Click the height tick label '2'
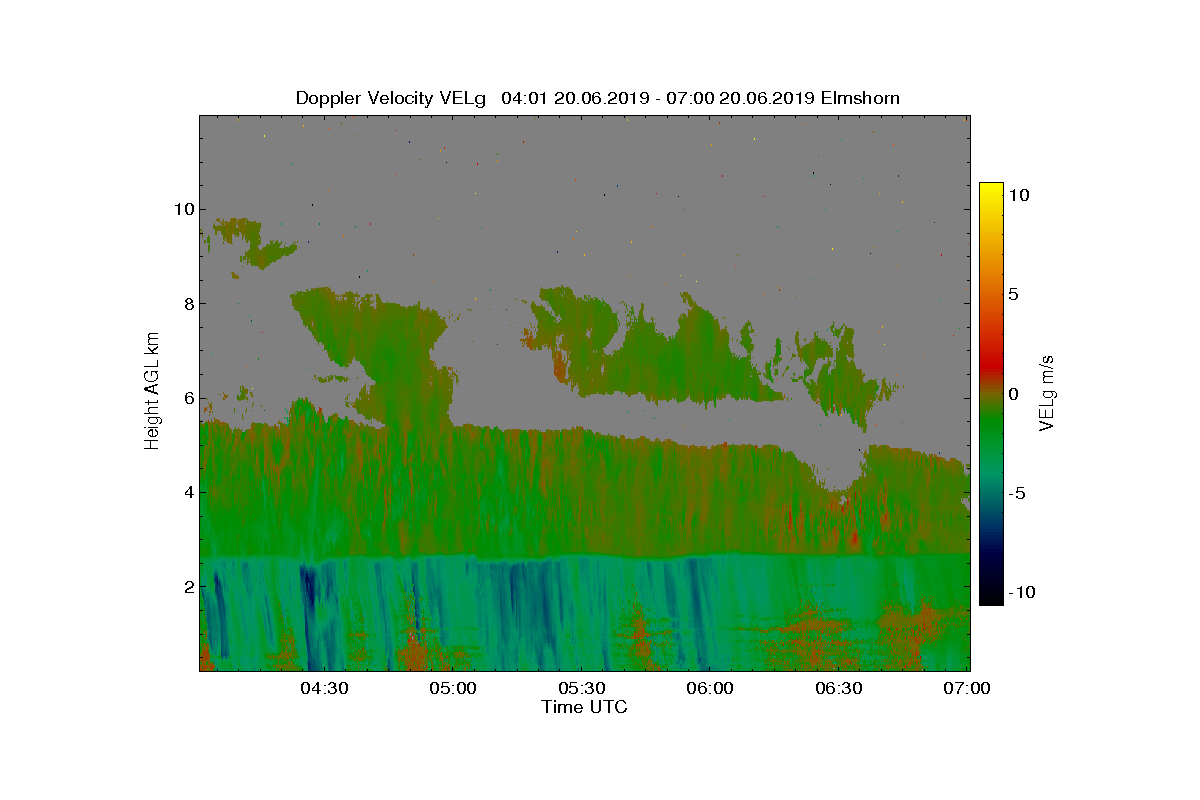The image size is (1200, 800). [x=187, y=586]
